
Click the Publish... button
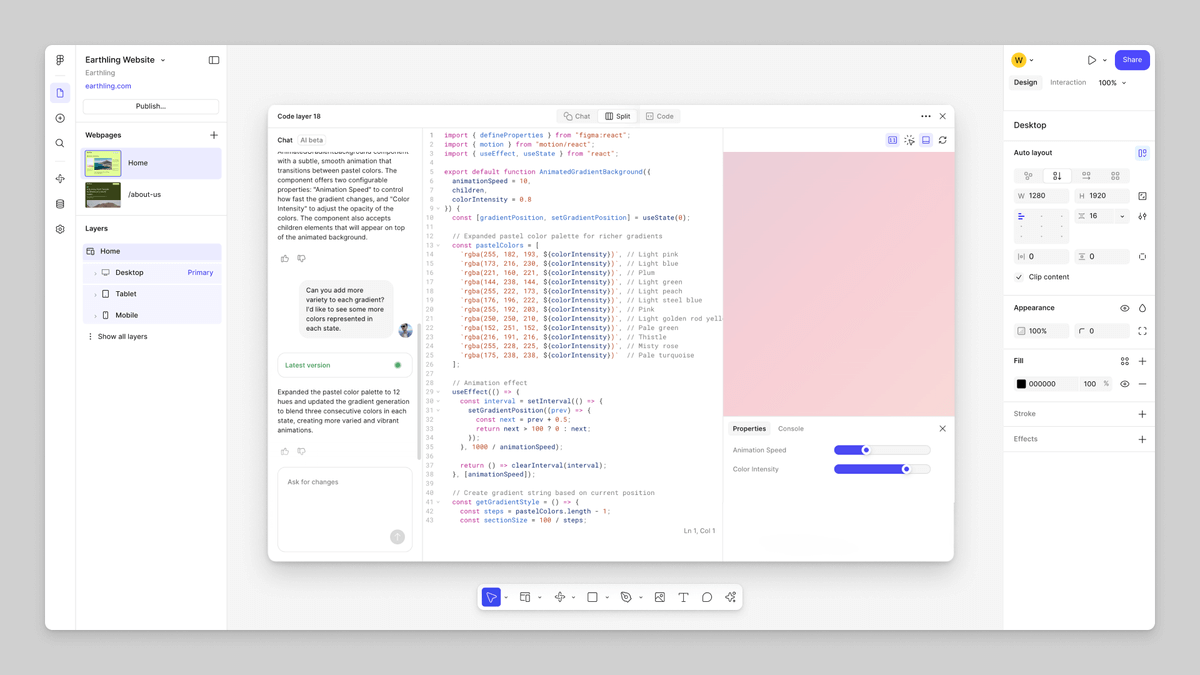coord(151,106)
